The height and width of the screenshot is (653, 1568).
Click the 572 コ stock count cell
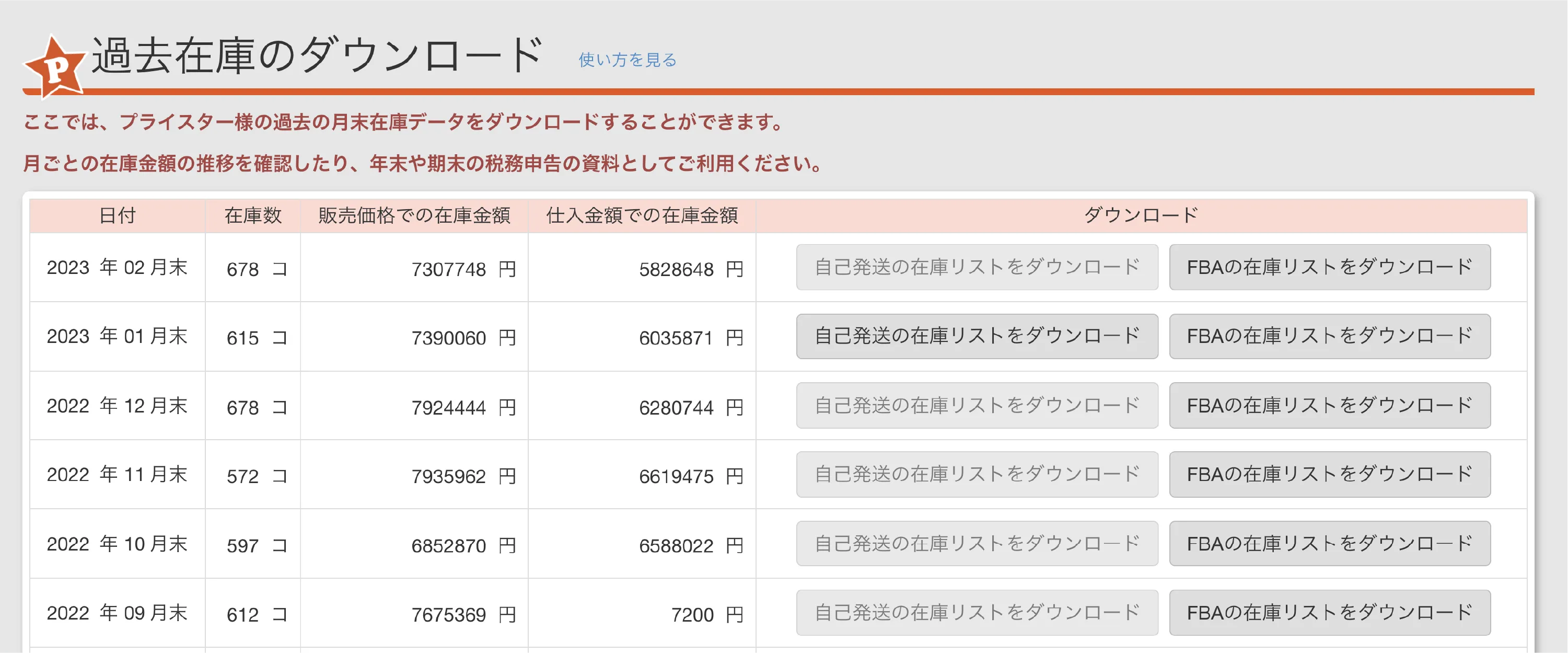252,476
